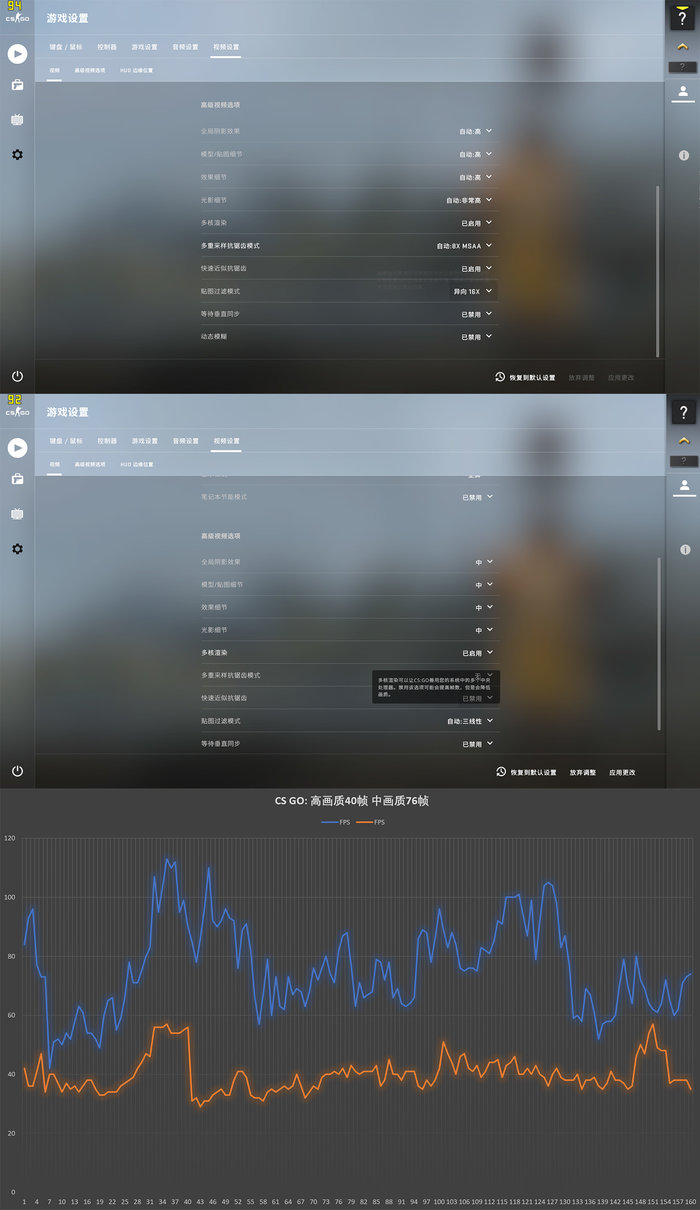Open 光影细节 dropdown showing 自动:非常高
This screenshot has height=1210, width=700.
470,200
